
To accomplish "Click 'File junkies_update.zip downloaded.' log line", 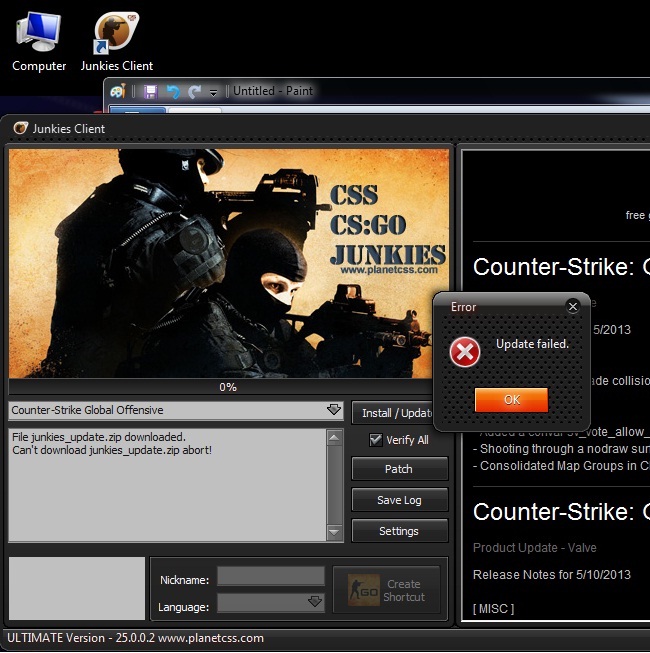I will point(99,437).
